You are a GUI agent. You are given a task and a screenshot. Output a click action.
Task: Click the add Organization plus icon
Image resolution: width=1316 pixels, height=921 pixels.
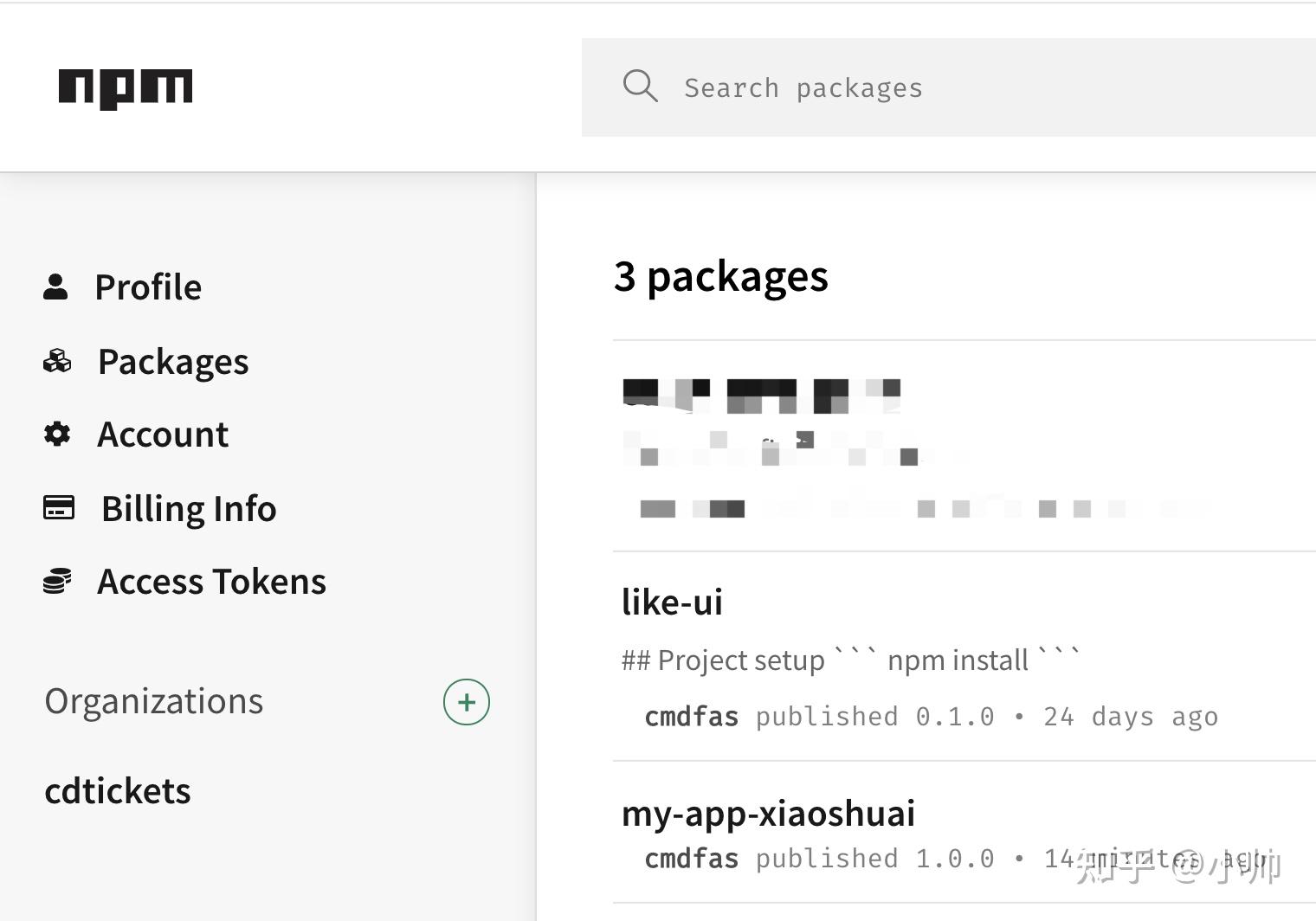coord(467,702)
